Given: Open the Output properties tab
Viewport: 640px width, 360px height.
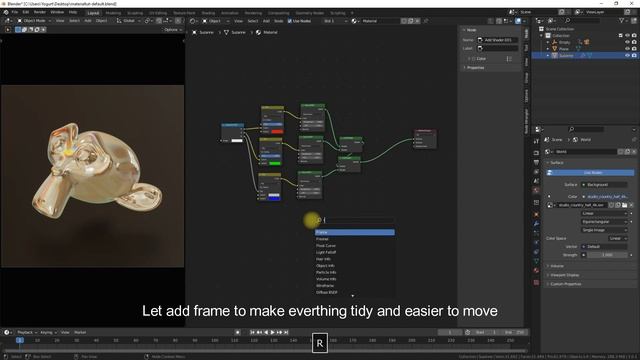Looking at the screenshot, I should click(x=536, y=162).
